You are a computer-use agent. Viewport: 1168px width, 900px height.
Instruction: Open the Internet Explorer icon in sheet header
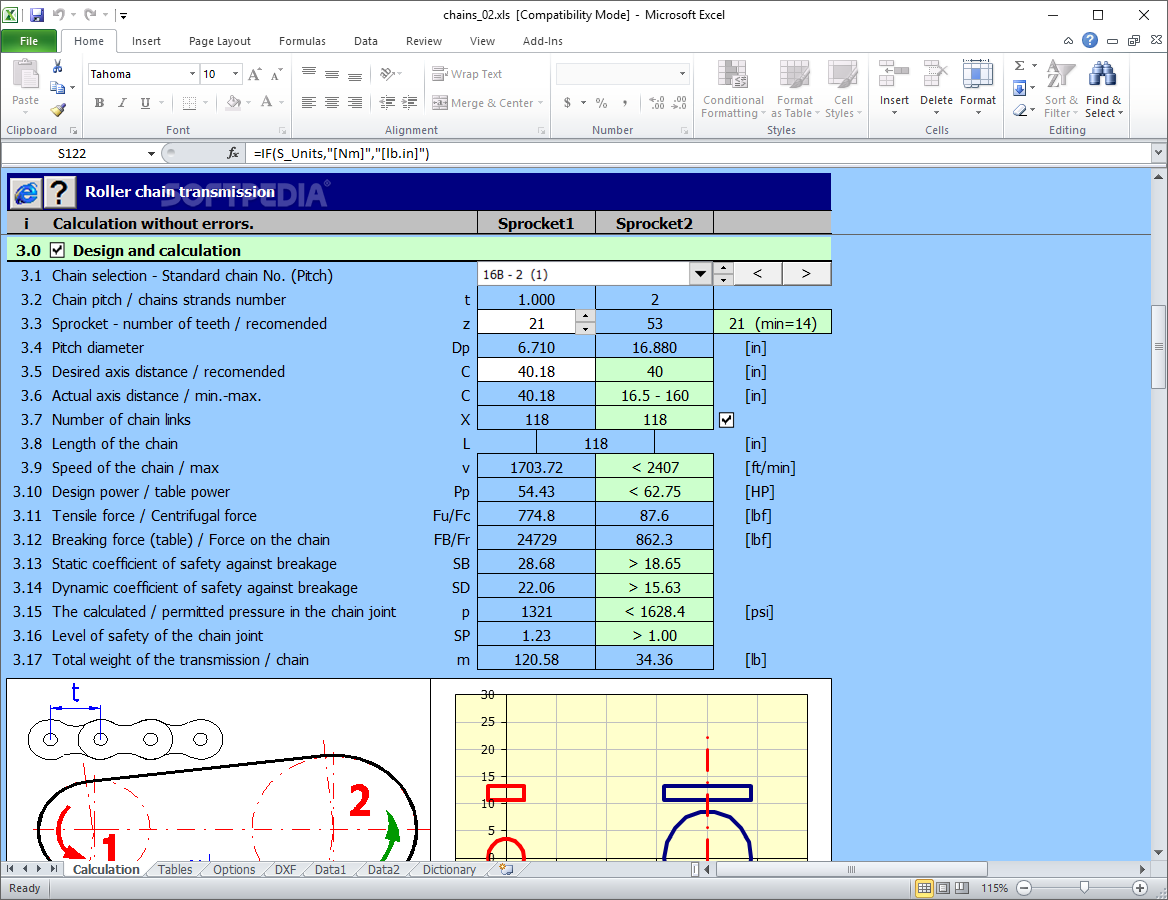click(25, 192)
